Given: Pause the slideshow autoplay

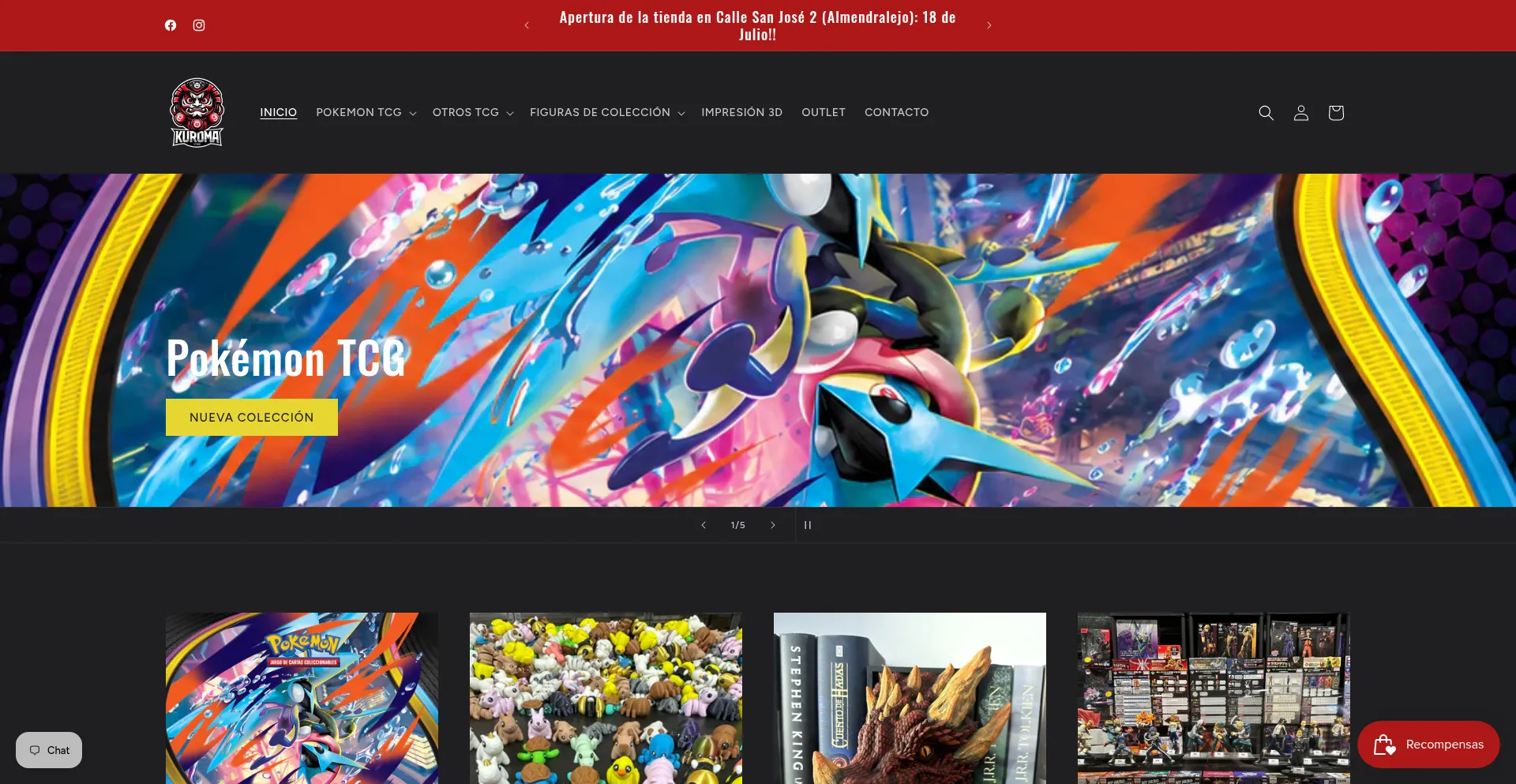Looking at the screenshot, I should (808, 525).
